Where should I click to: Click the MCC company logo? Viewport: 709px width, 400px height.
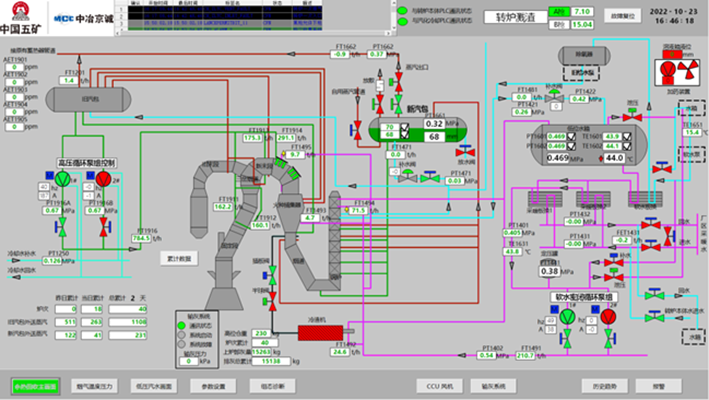(83, 19)
